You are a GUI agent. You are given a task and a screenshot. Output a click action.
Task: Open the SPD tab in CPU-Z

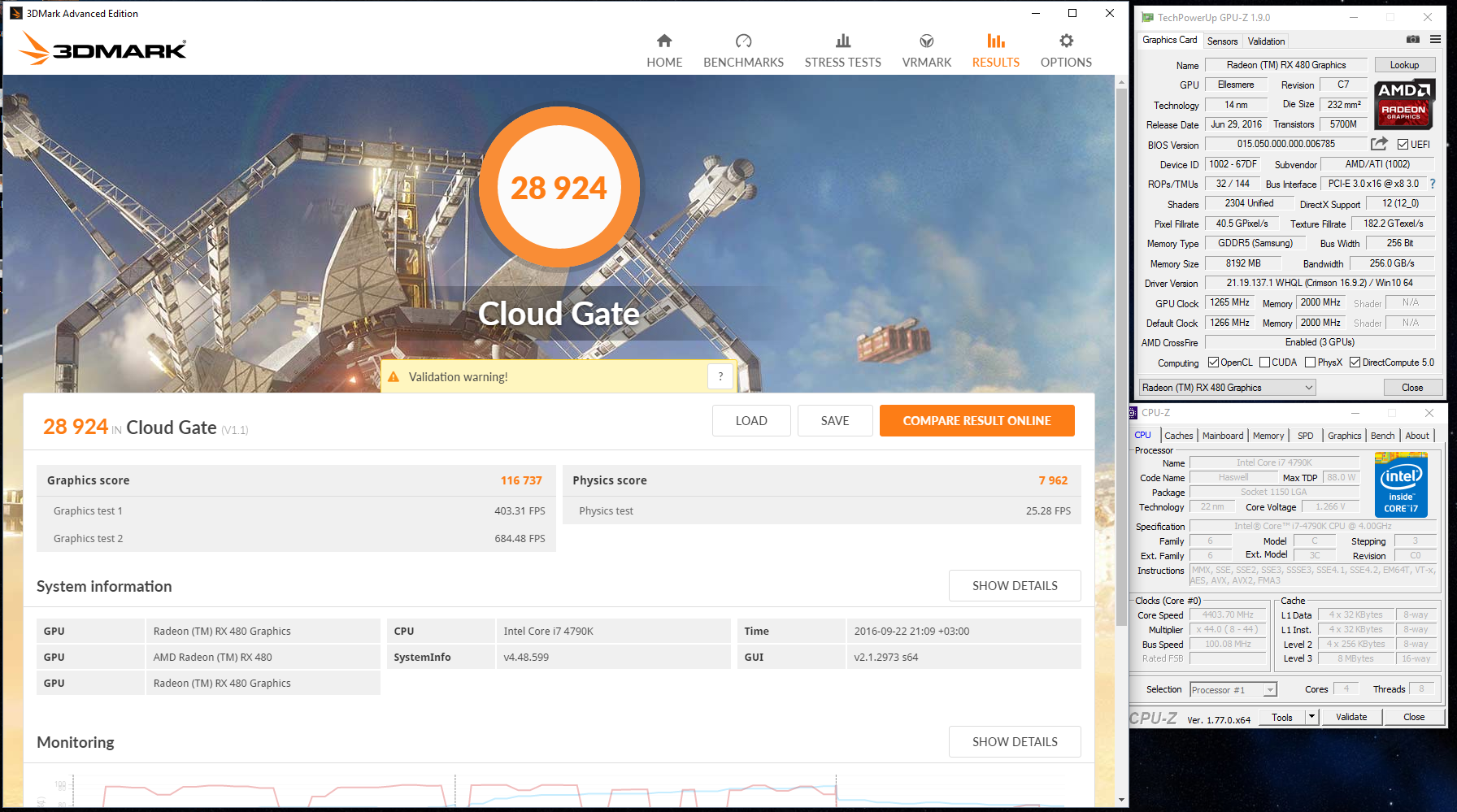1305,436
